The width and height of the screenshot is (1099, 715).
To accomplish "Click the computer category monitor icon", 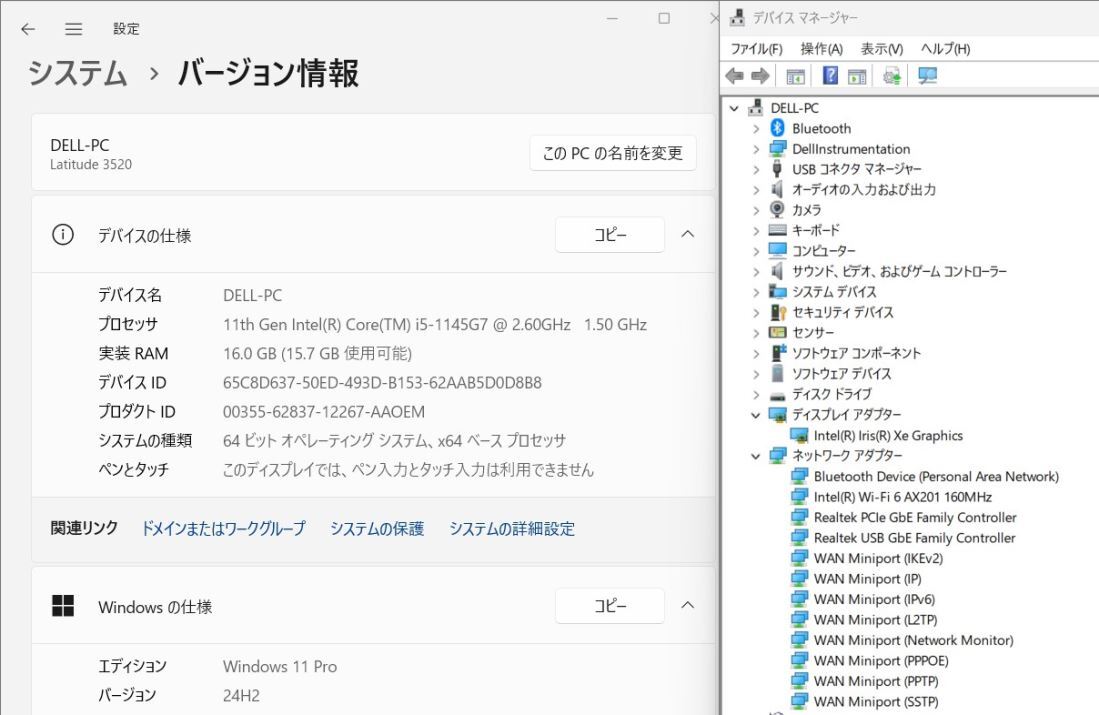I will [x=777, y=250].
